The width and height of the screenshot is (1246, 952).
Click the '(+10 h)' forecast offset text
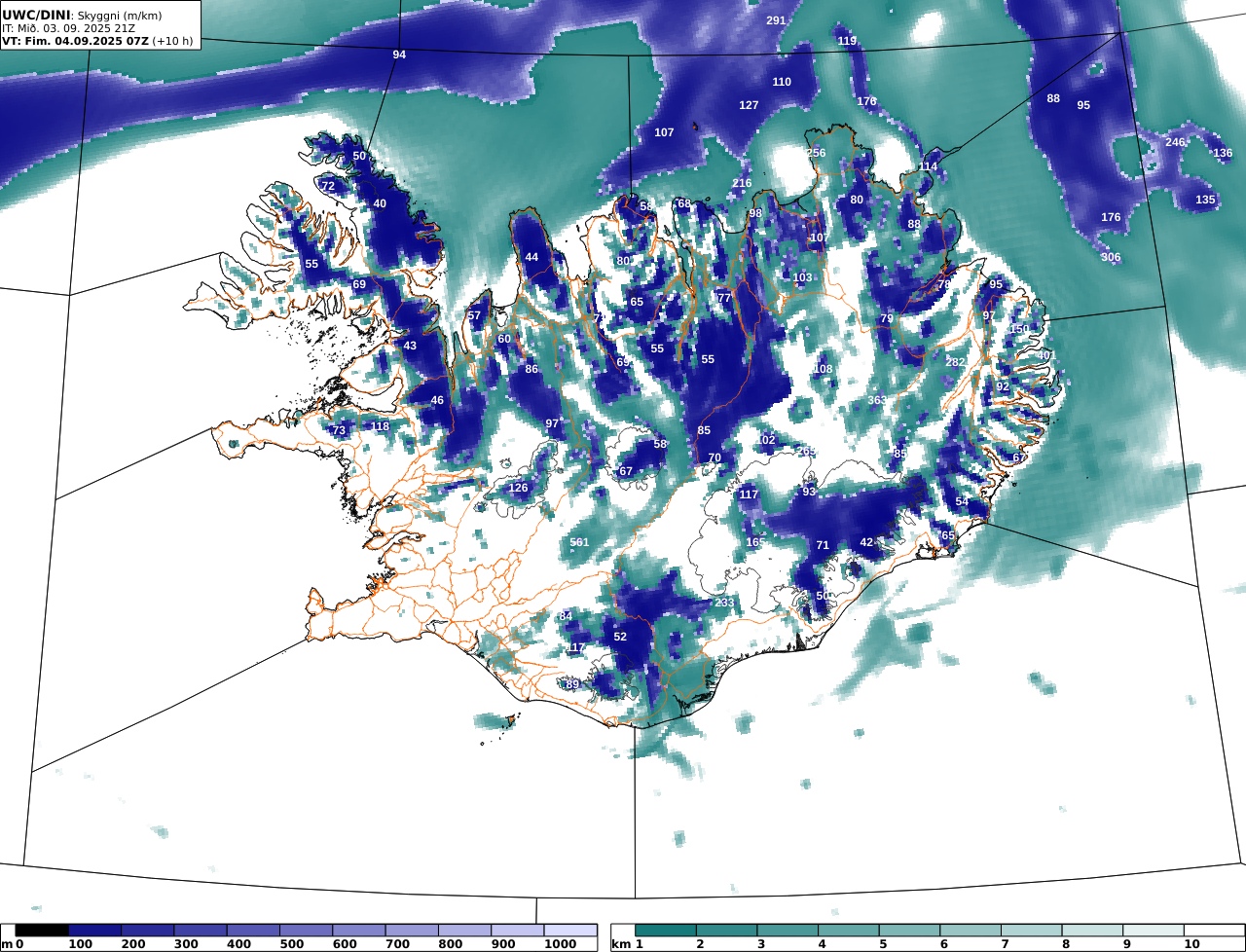point(173,41)
